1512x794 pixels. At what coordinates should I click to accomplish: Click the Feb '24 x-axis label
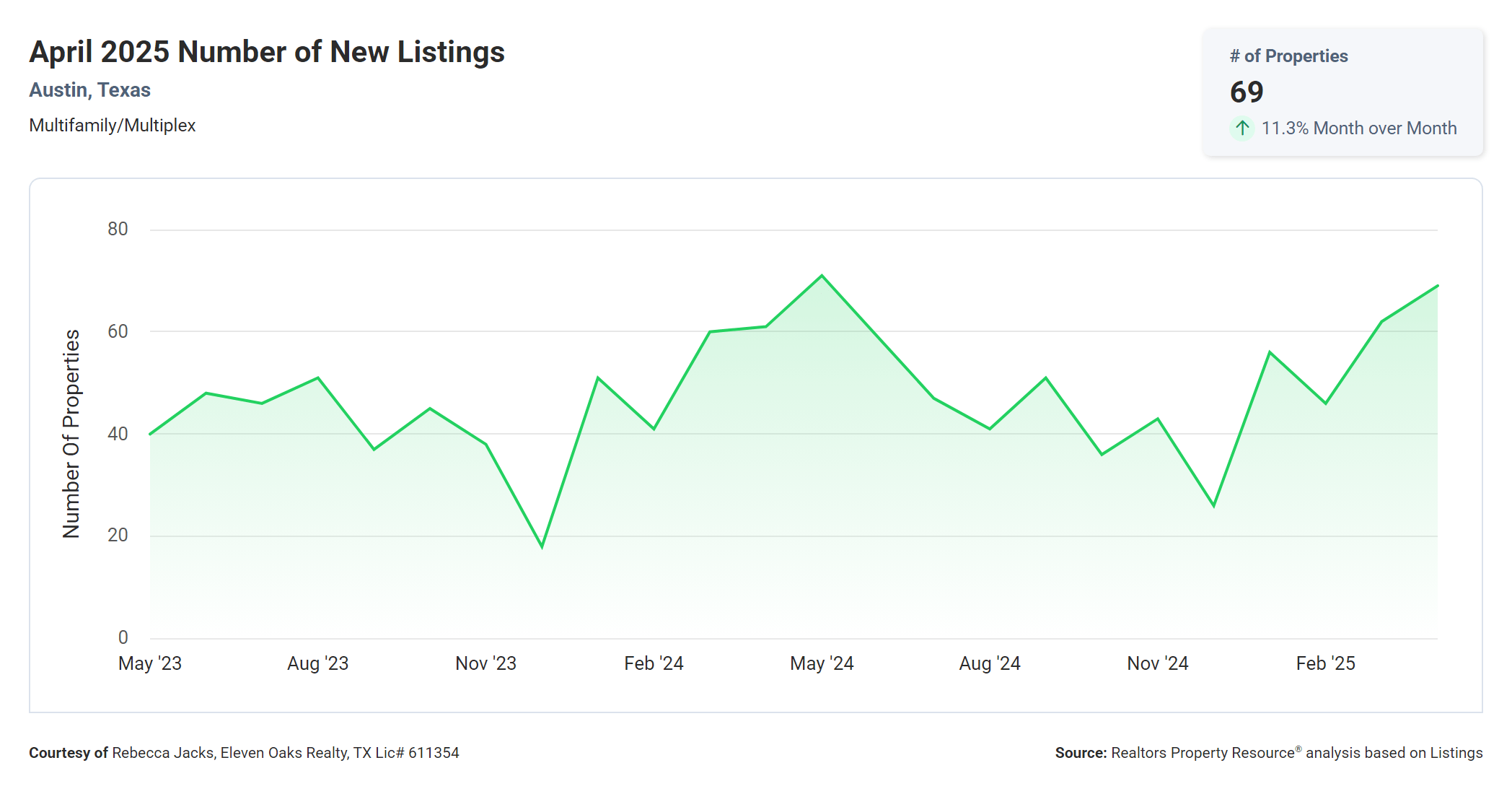[654, 663]
